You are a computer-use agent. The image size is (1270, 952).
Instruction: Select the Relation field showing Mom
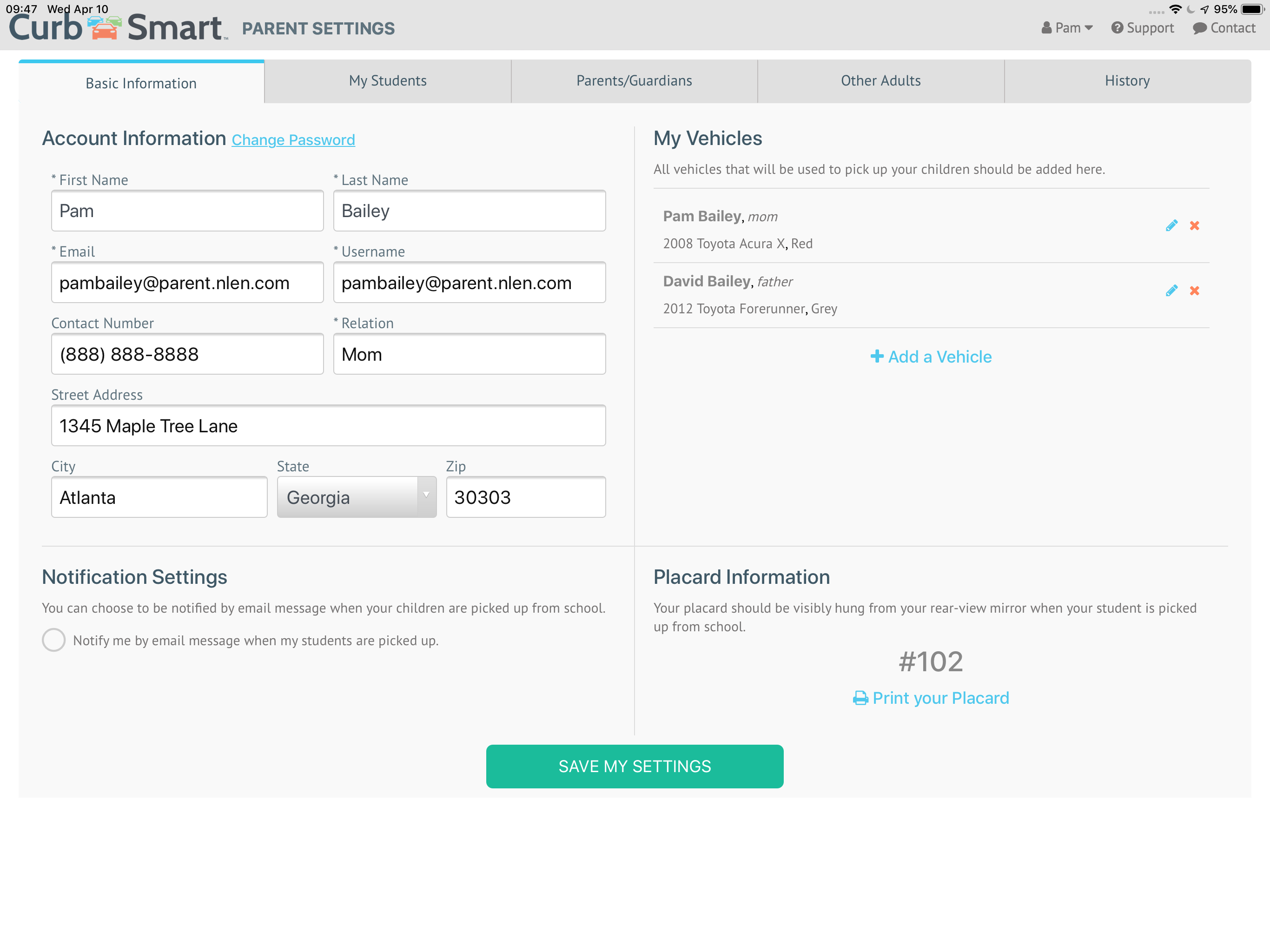(x=469, y=354)
